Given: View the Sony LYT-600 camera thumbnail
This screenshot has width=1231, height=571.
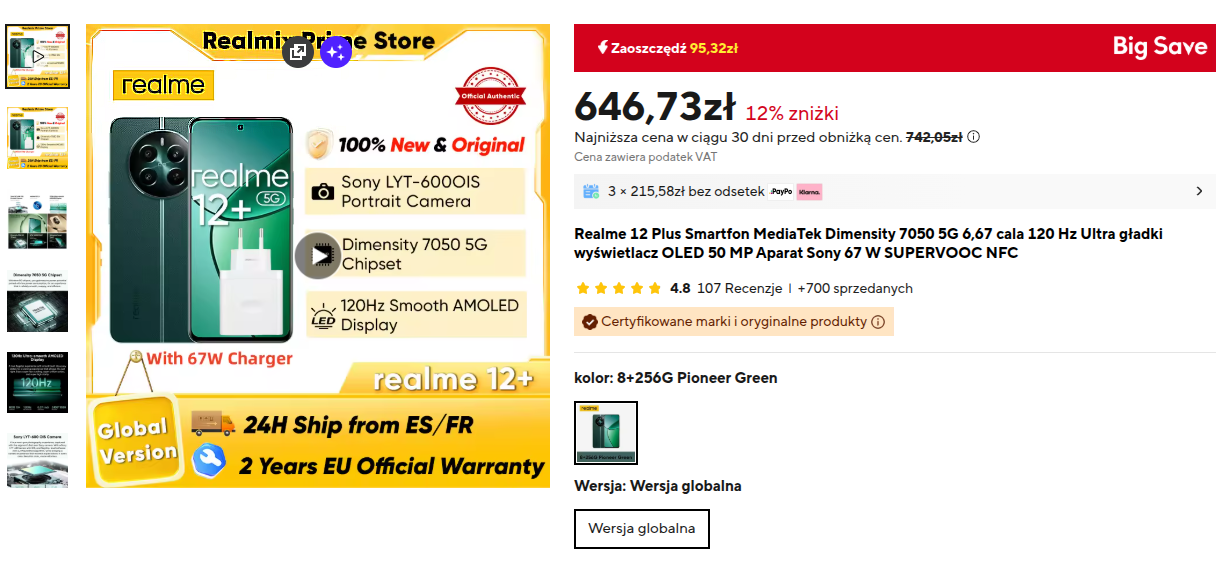Looking at the screenshot, I should pos(38,461).
